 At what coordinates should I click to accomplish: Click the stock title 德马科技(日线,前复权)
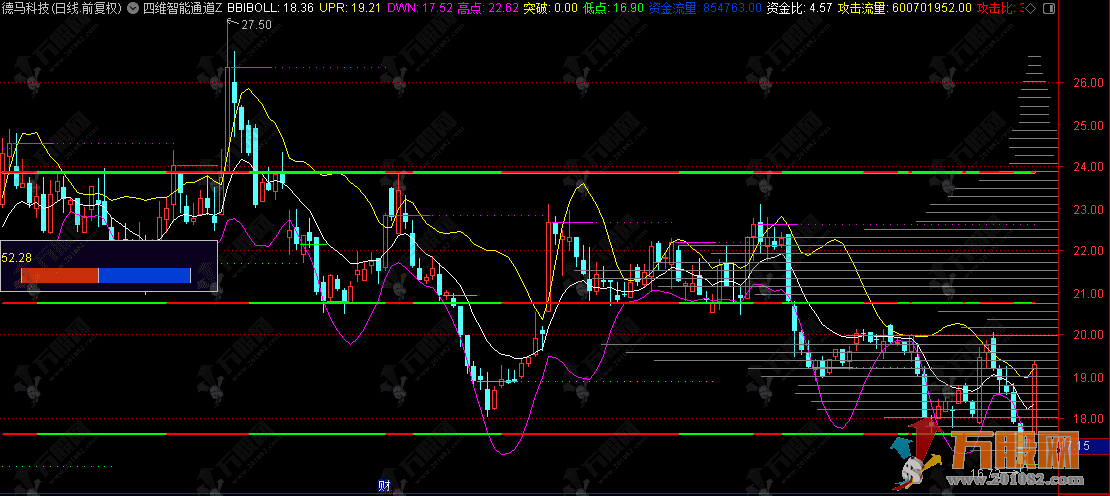click(x=62, y=8)
